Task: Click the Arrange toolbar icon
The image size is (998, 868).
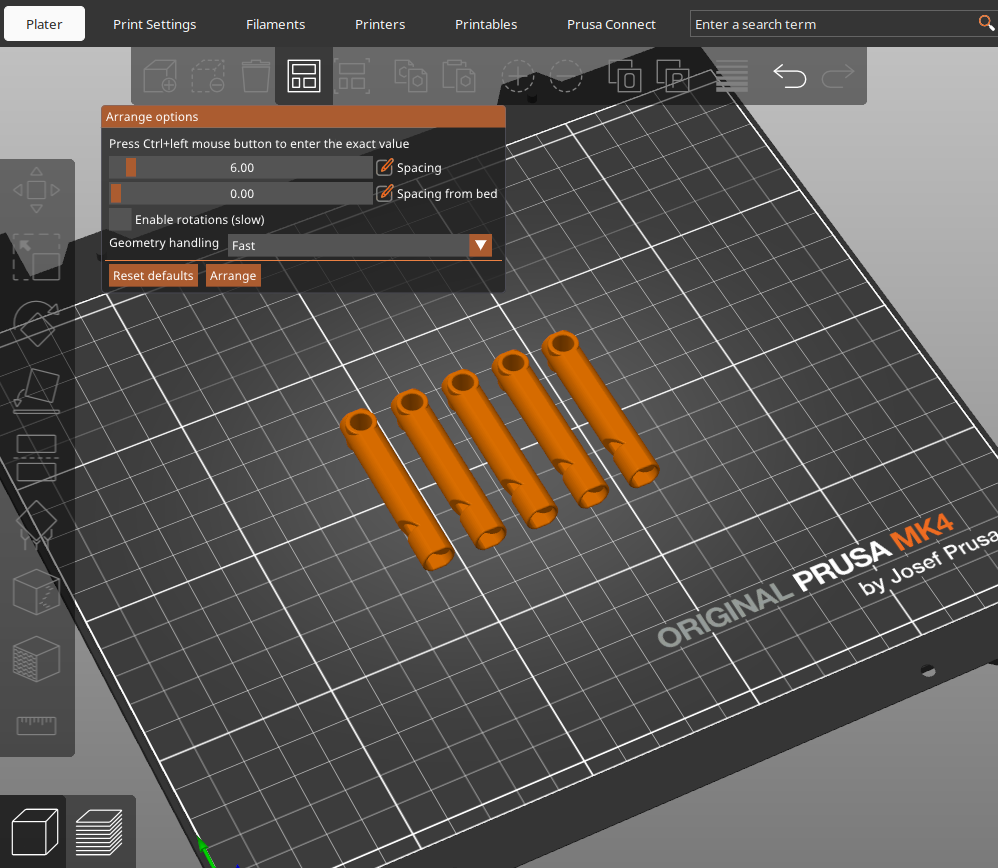Action: tap(303, 75)
